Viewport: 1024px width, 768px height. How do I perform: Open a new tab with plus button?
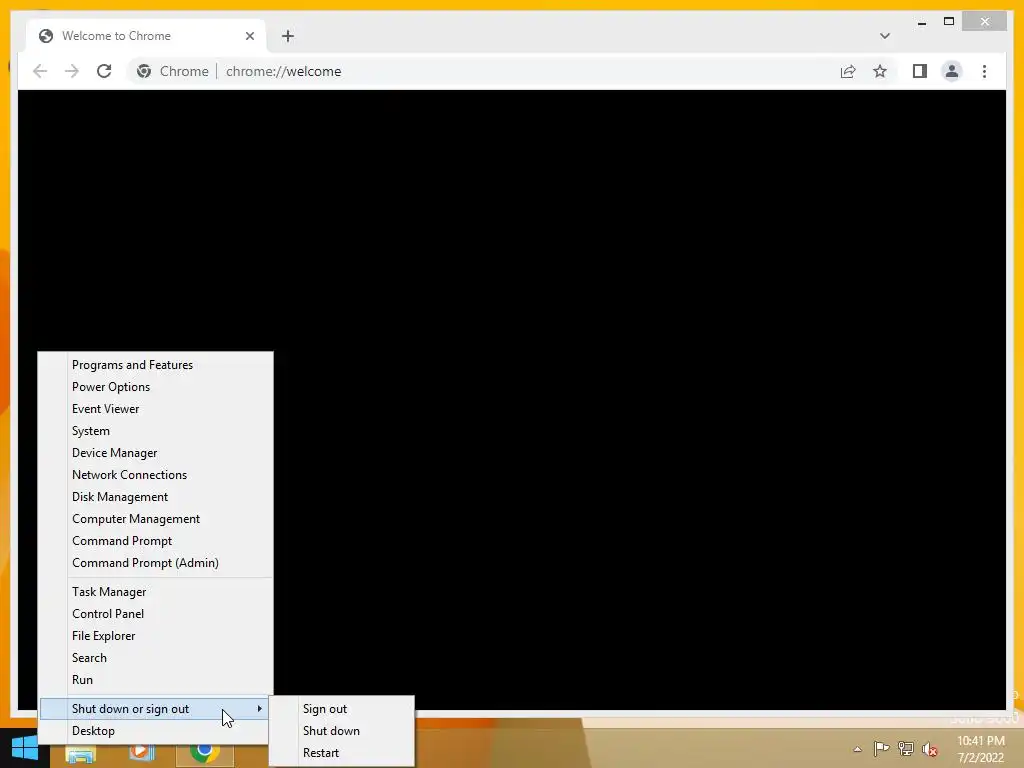pyautogui.click(x=288, y=36)
